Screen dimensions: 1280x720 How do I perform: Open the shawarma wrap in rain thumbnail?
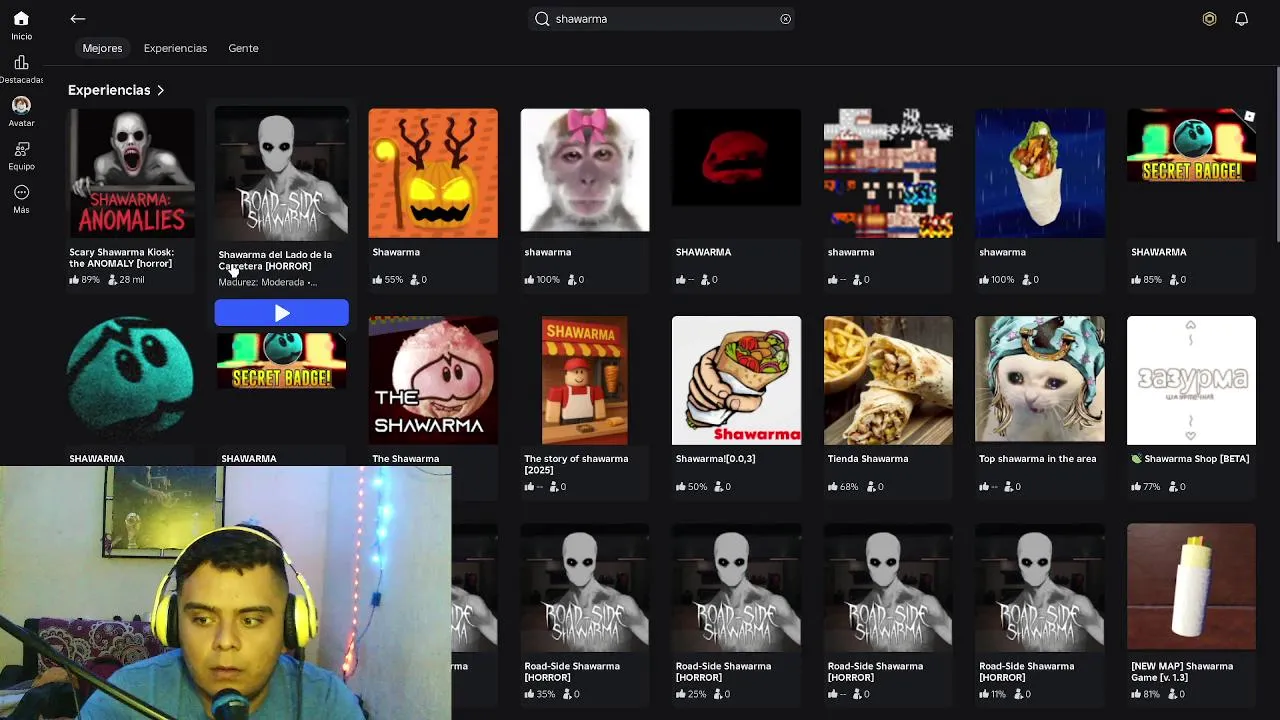click(1040, 173)
